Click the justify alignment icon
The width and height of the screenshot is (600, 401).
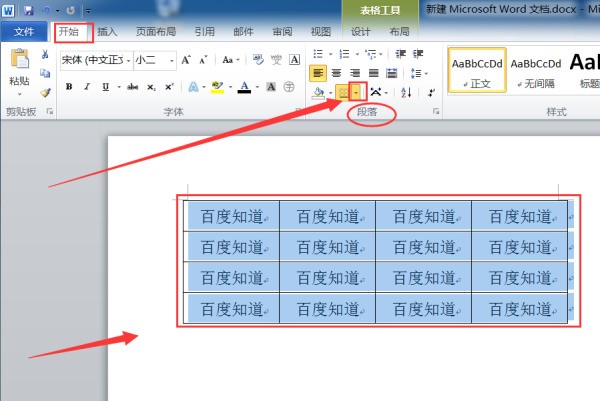coord(373,73)
